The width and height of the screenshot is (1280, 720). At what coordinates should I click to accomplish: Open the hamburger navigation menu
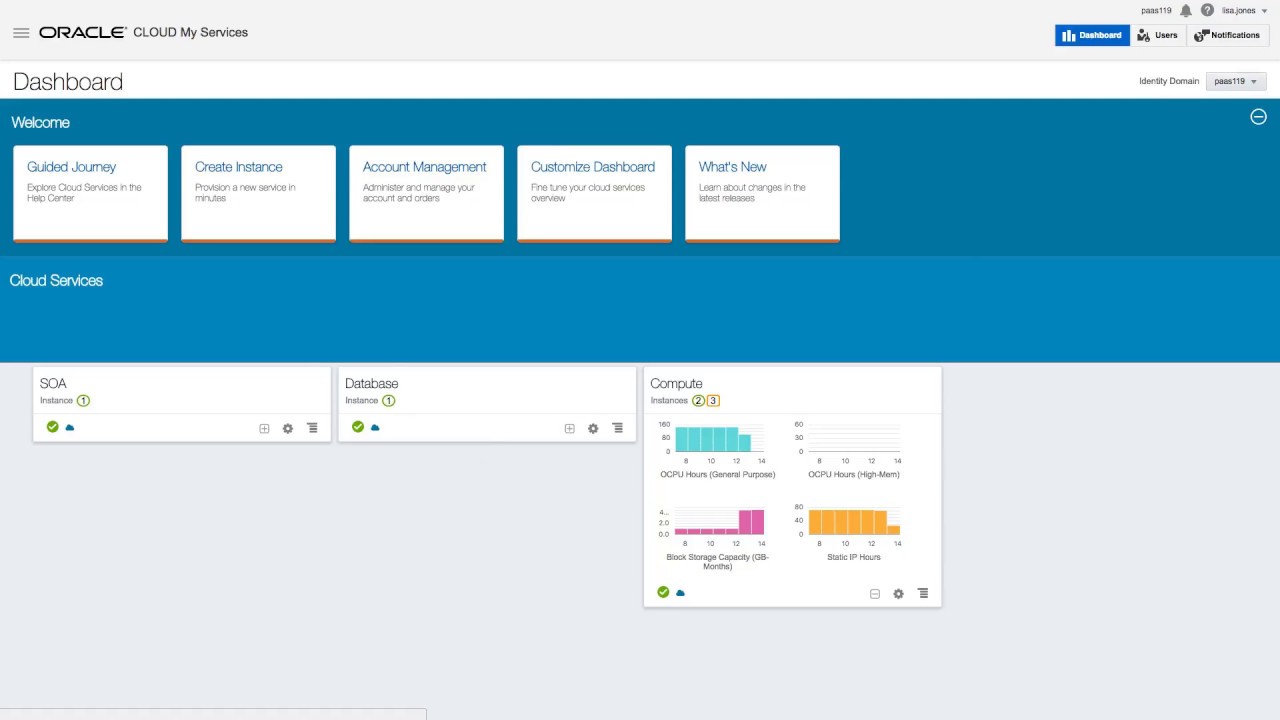(x=21, y=33)
